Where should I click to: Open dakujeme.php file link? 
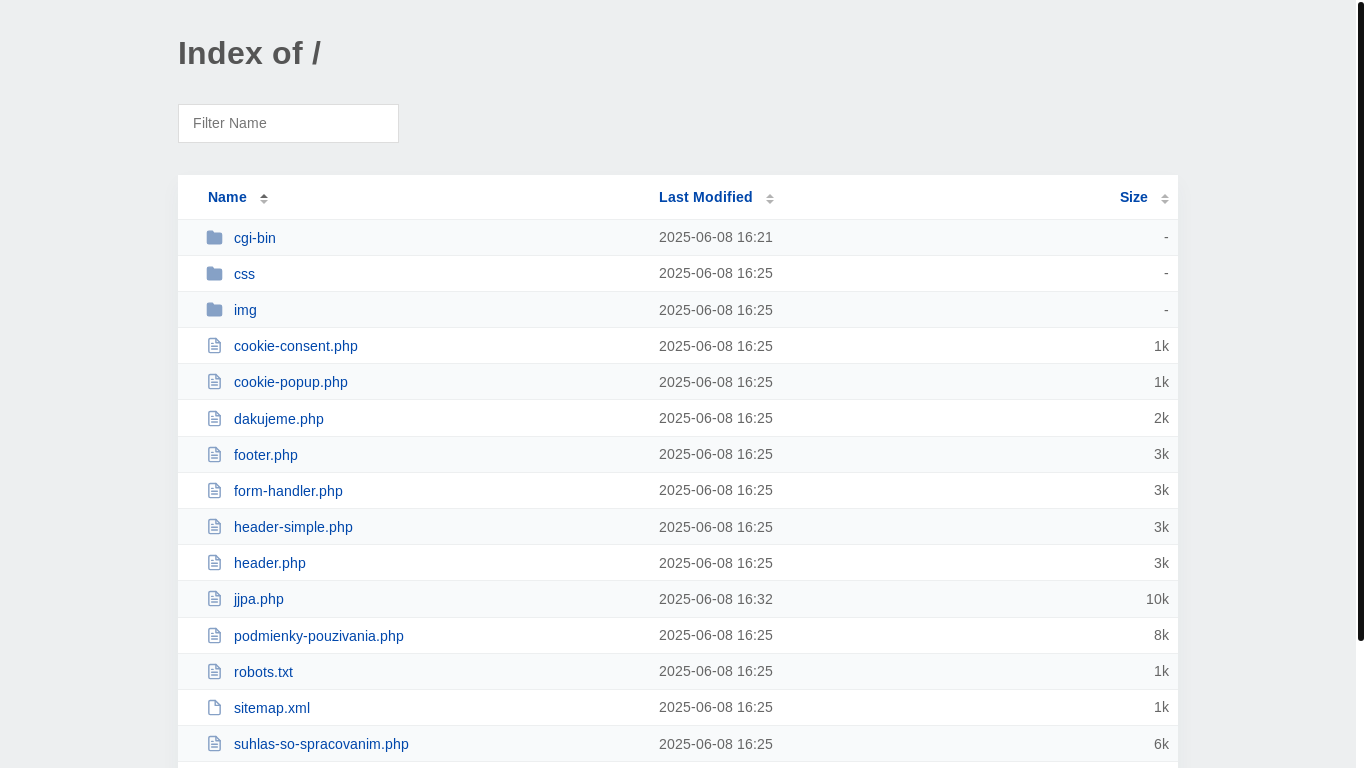click(x=279, y=419)
